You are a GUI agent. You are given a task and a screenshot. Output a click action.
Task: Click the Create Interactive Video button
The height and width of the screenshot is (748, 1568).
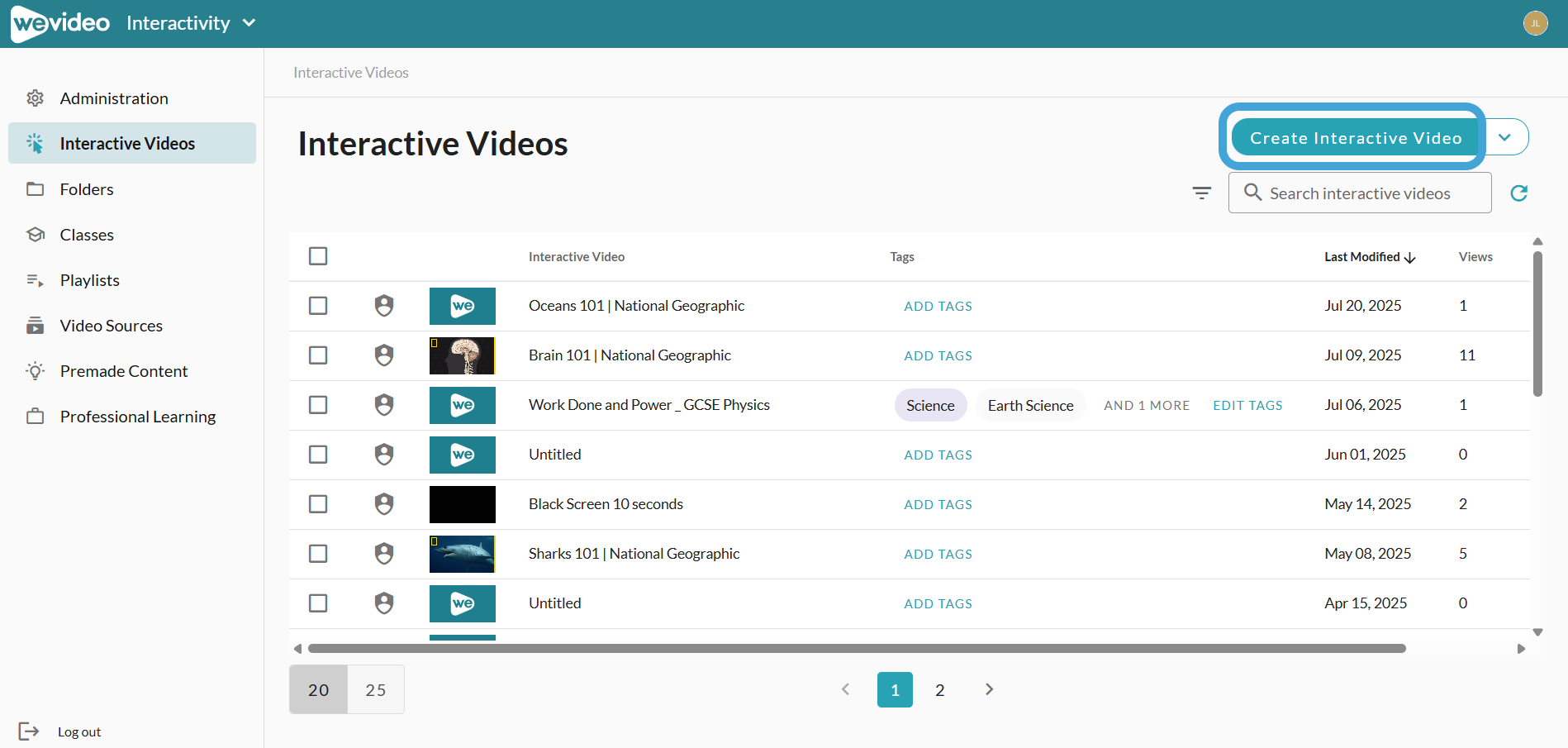coord(1356,137)
